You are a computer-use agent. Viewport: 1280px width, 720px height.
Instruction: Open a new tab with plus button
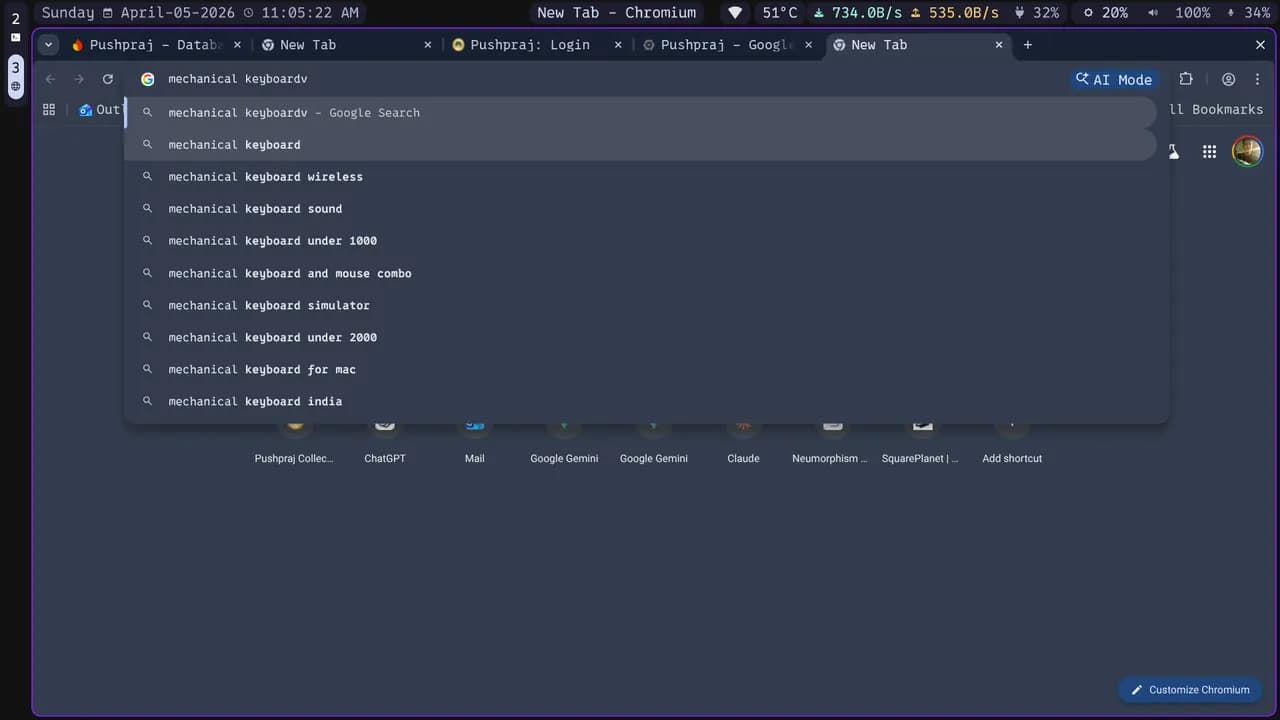pos(1027,45)
